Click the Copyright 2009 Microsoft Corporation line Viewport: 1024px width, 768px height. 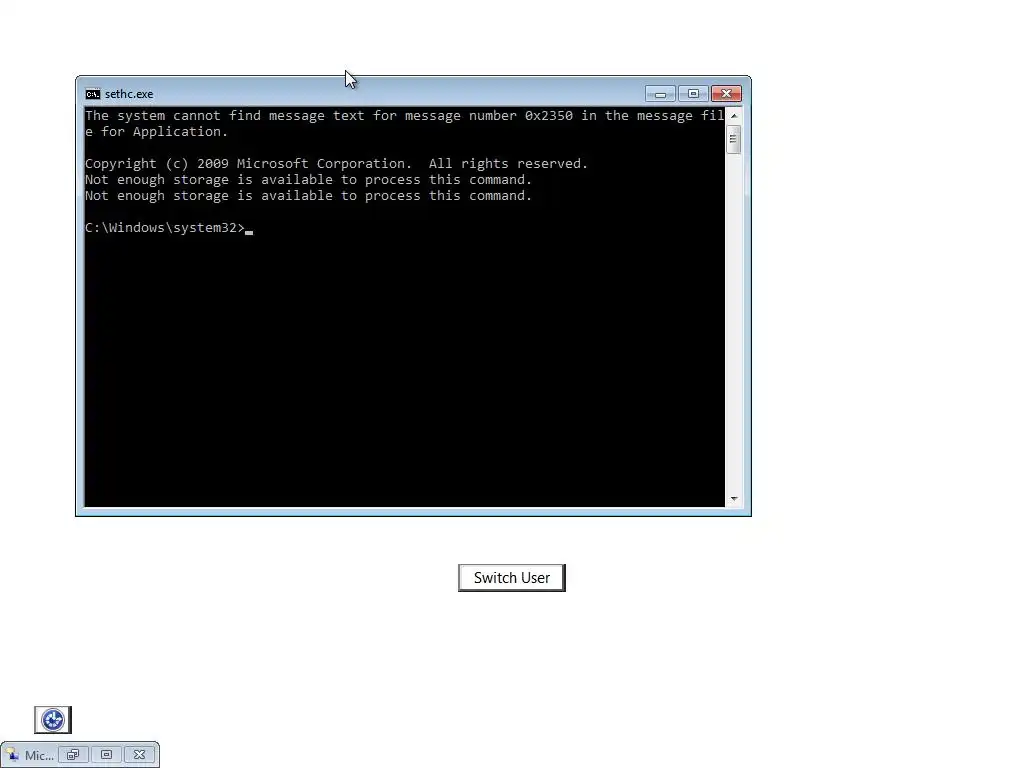pyautogui.click(x=336, y=164)
